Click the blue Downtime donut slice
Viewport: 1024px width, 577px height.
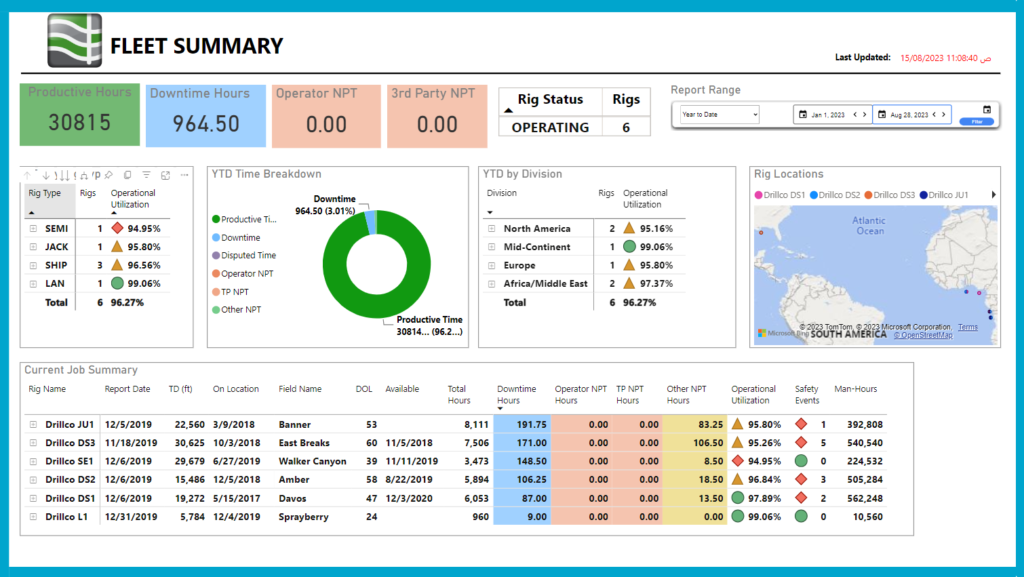pyautogui.click(x=371, y=222)
